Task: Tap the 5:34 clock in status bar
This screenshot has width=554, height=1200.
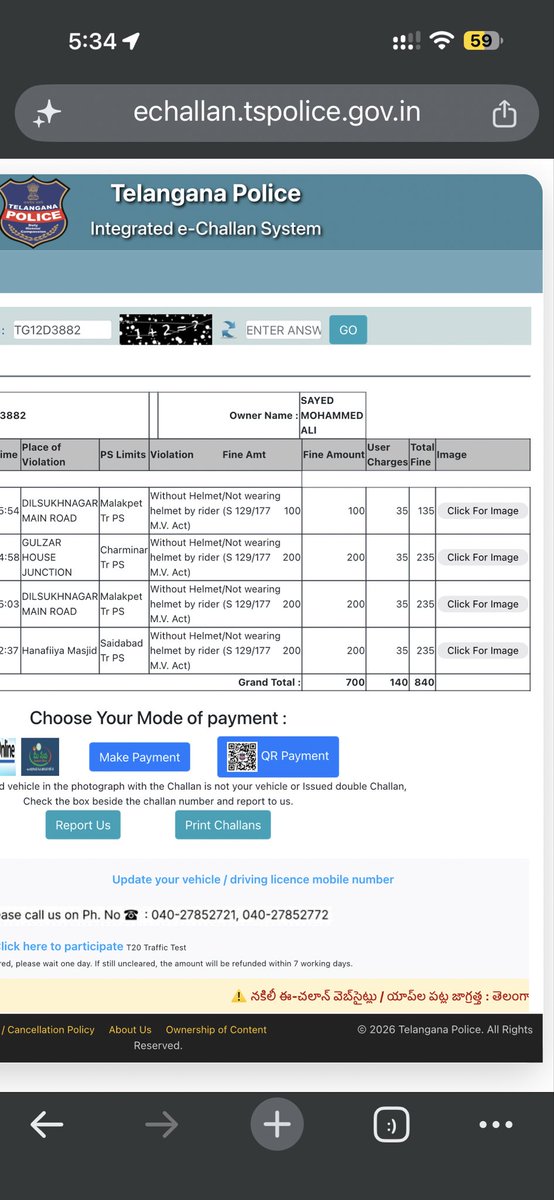Action: pyautogui.click(x=92, y=41)
